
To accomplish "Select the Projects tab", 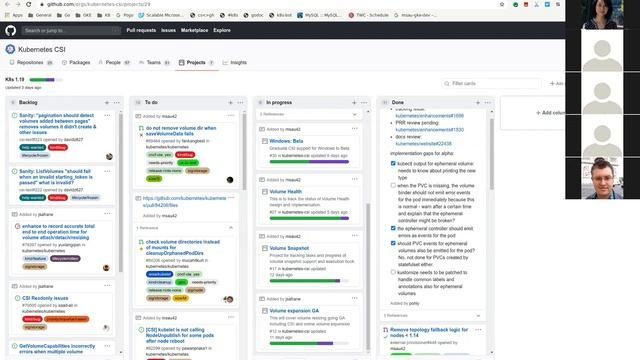I will click(x=196, y=62).
